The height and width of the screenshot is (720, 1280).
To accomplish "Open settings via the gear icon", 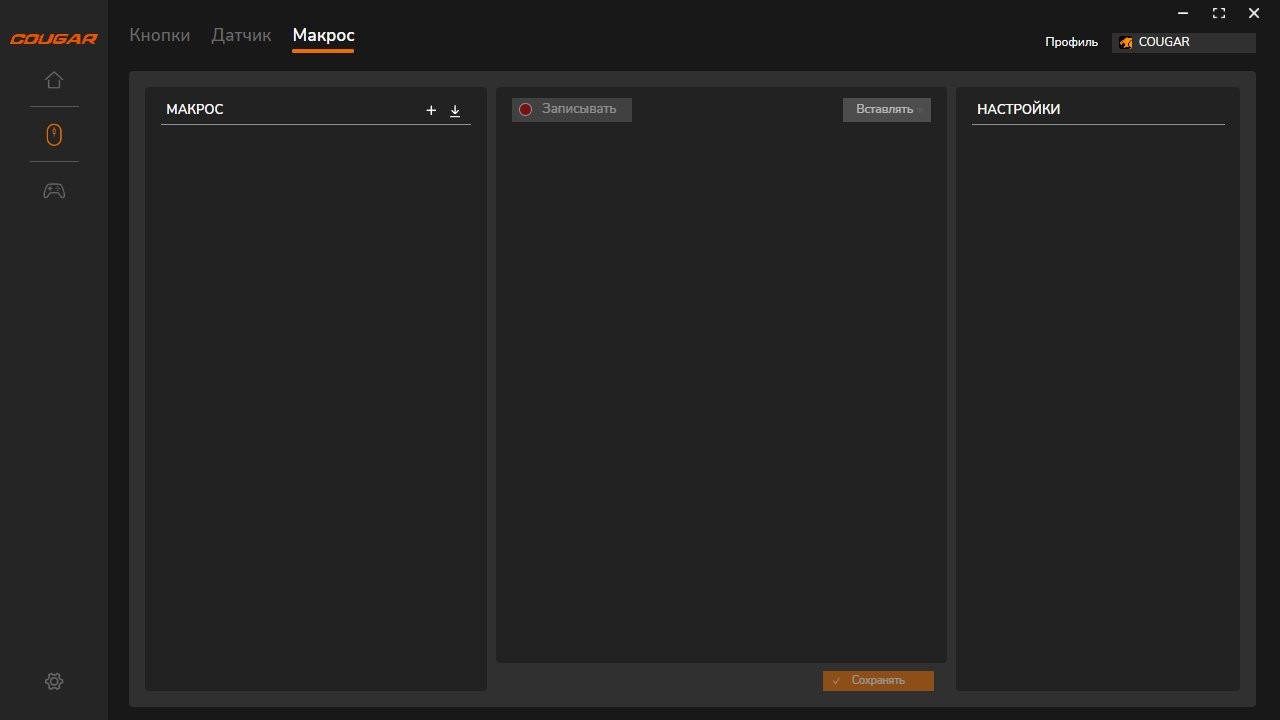I will coord(54,681).
